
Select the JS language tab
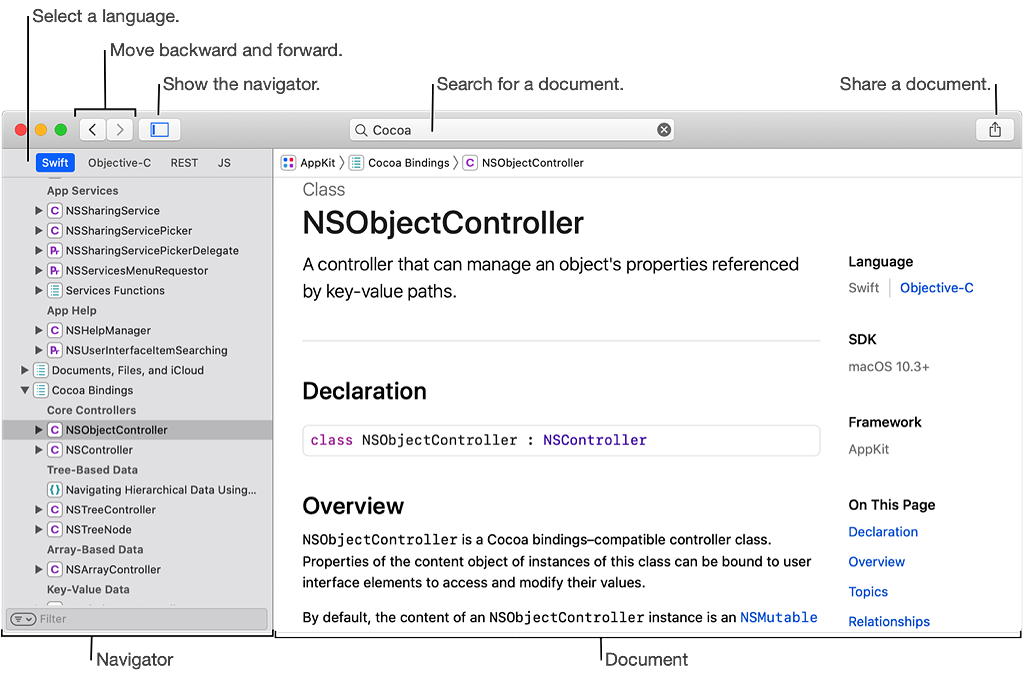[224, 163]
